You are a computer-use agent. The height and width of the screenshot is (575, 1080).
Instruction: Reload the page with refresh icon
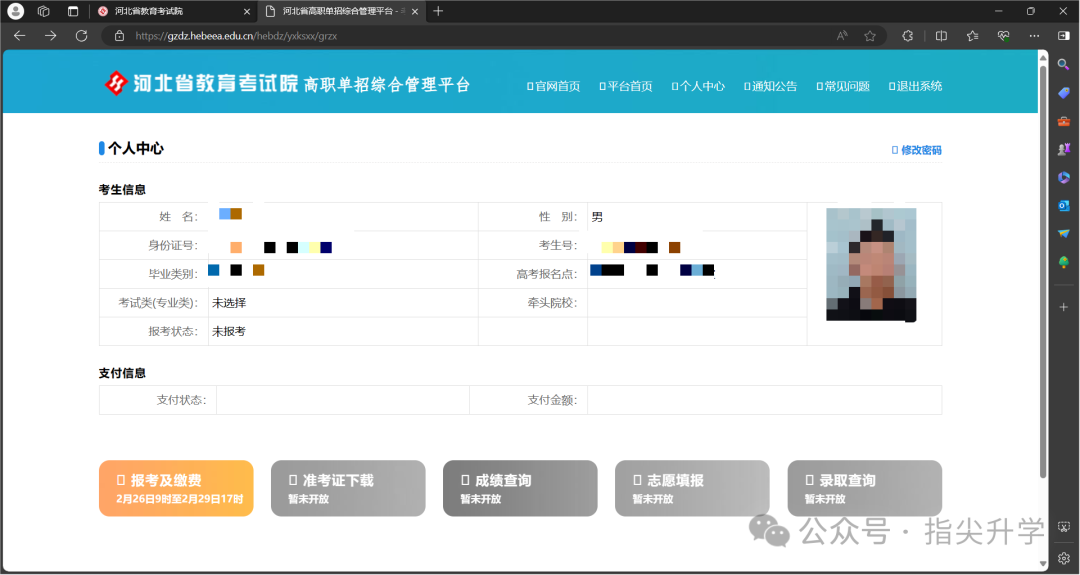pyautogui.click(x=81, y=36)
